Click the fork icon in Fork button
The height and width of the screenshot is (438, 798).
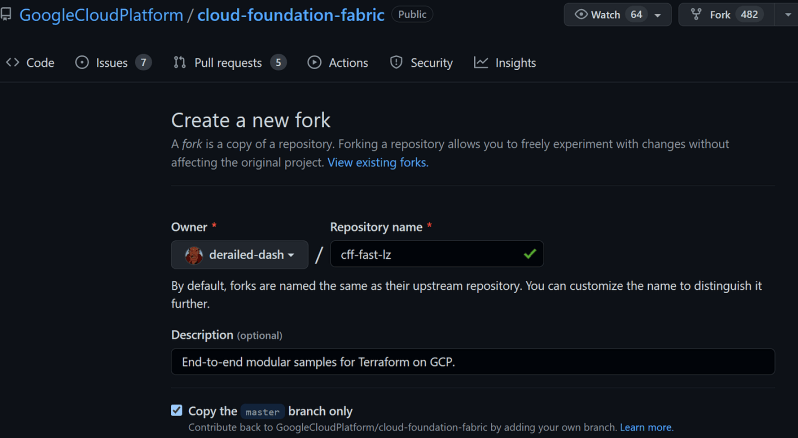pos(696,14)
